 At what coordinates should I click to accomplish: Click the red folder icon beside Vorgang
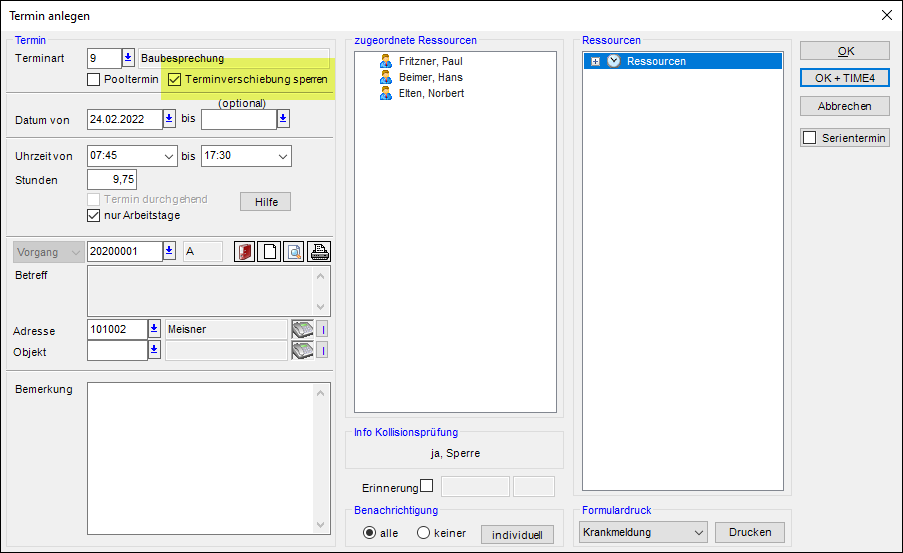coord(244,252)
